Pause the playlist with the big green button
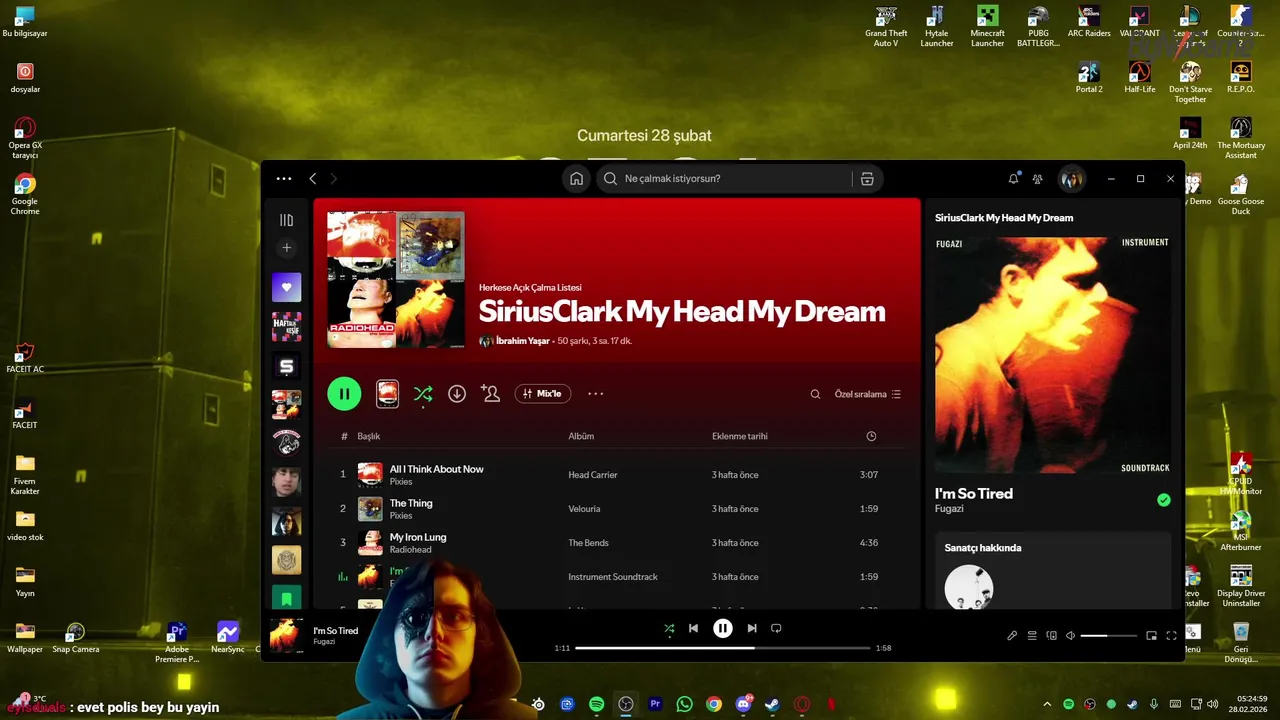Image resolution: width=1280 pixels, height=720 pixels. tap(344, 394)
